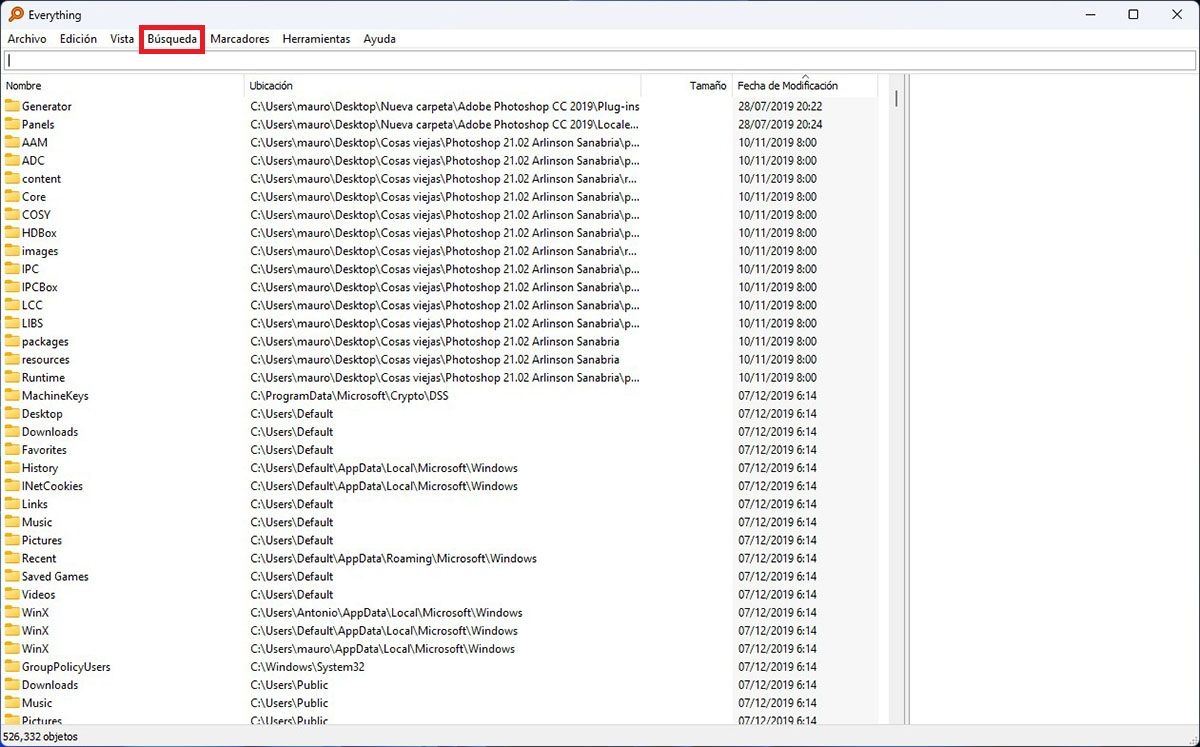
Task: Select the History folder icon
Action: coord(12,467)
